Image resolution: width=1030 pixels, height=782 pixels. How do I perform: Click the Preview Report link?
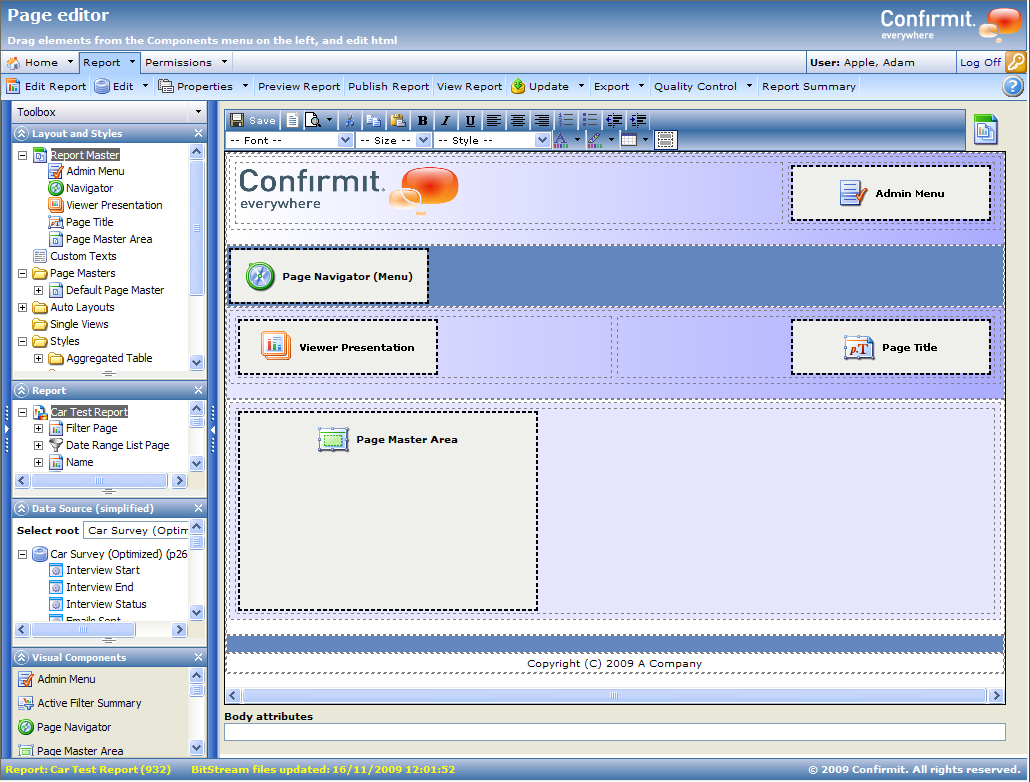pos(297,86)
